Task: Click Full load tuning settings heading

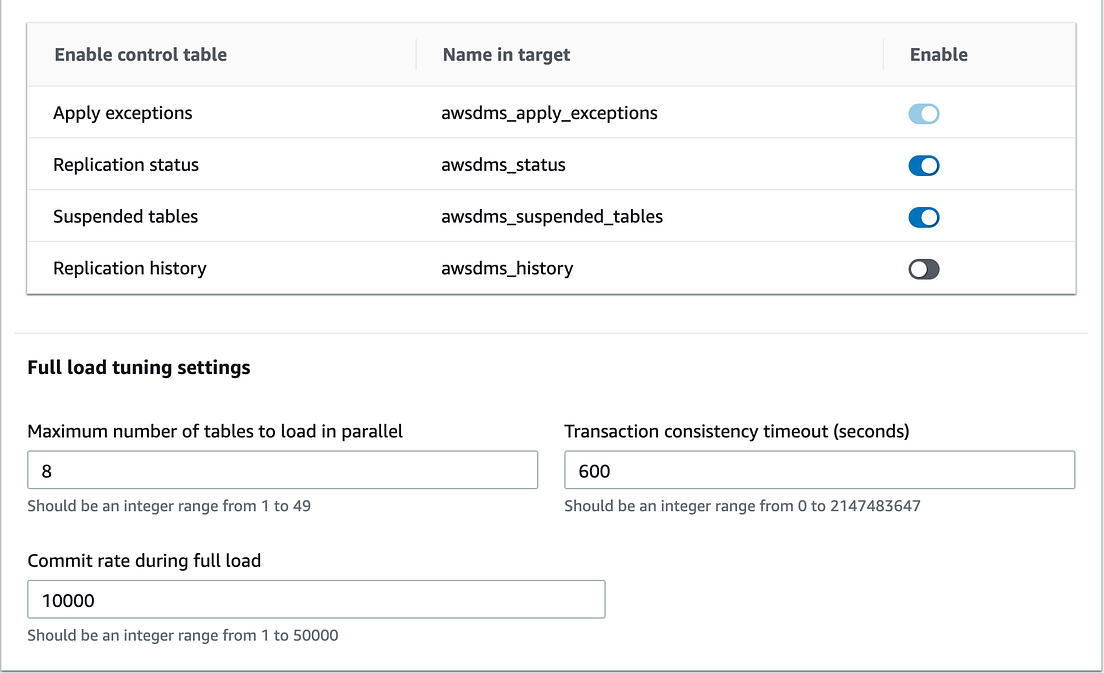Action: click(139, 368)
